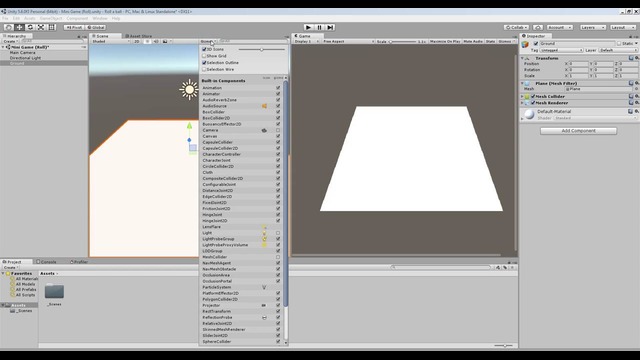Disable the Mesh Renderer component checkbox
640x360 pixels.
click(x=533, y=103)
